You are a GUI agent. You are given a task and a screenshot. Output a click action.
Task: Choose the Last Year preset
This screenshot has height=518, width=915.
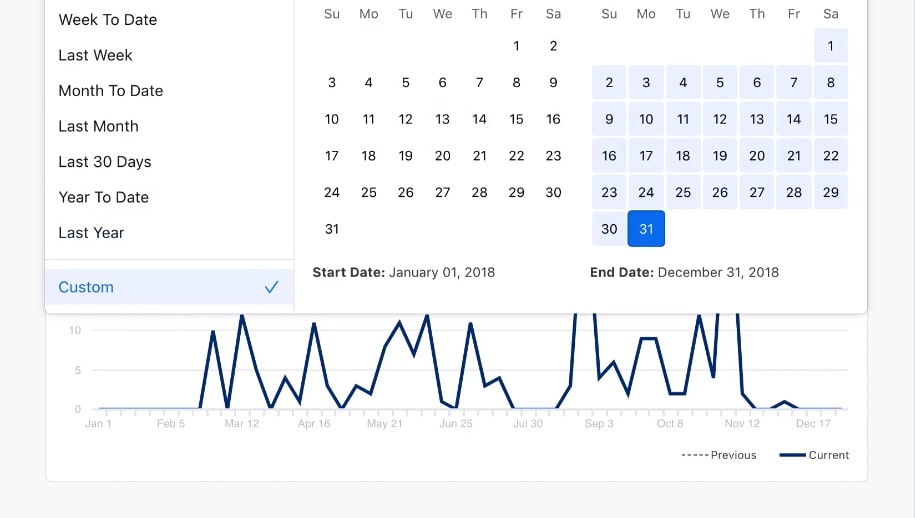pyautogui.click(x=91, y=233)
